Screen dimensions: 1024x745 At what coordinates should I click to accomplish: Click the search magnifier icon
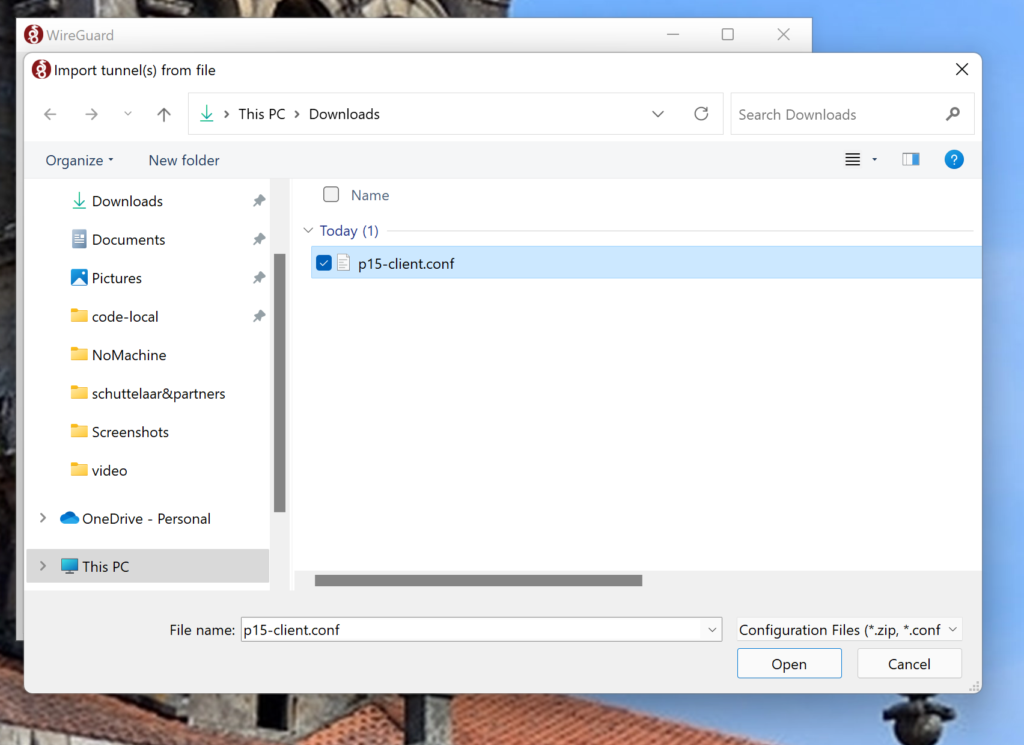[x=952, y=114]
